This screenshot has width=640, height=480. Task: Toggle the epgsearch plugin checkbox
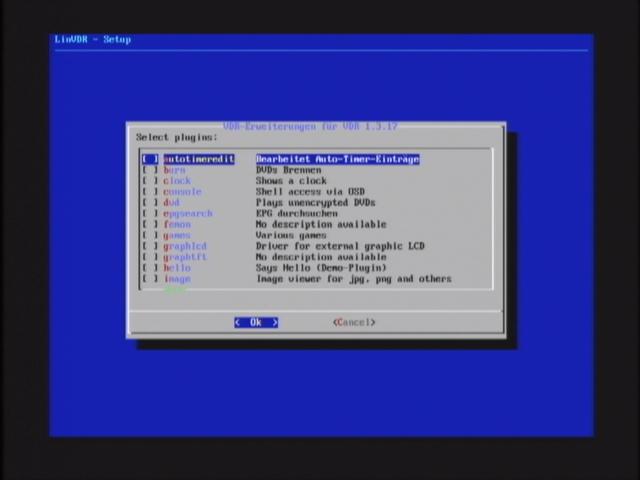[150, 214]
